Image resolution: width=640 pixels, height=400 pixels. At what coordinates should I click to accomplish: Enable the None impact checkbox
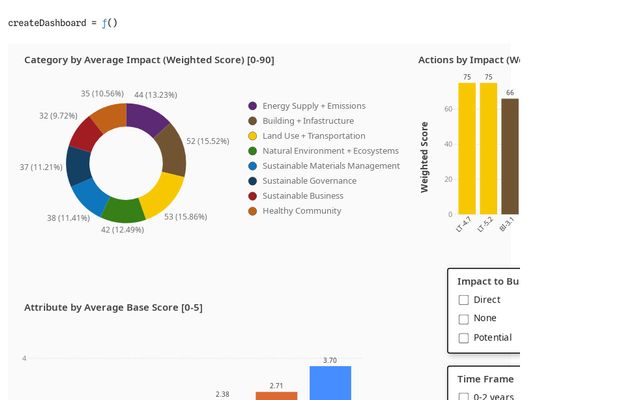(463, 319)
